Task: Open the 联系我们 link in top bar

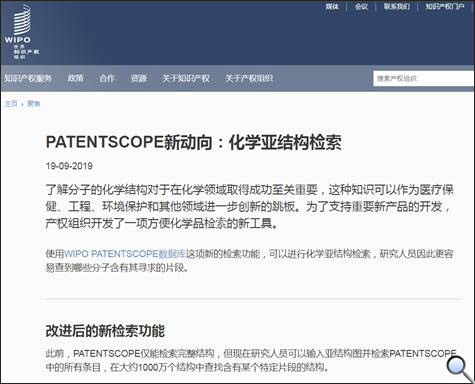Action: click(x=397, y=6)
